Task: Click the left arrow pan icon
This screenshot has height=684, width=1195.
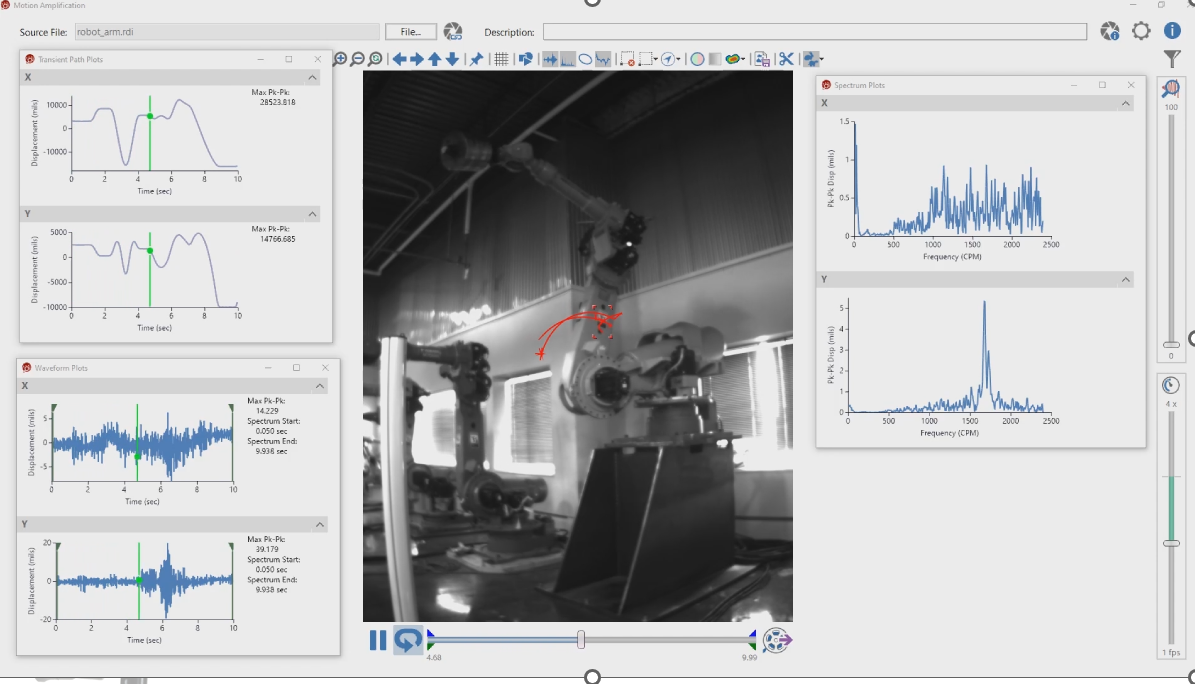Action: coord(399,59)
